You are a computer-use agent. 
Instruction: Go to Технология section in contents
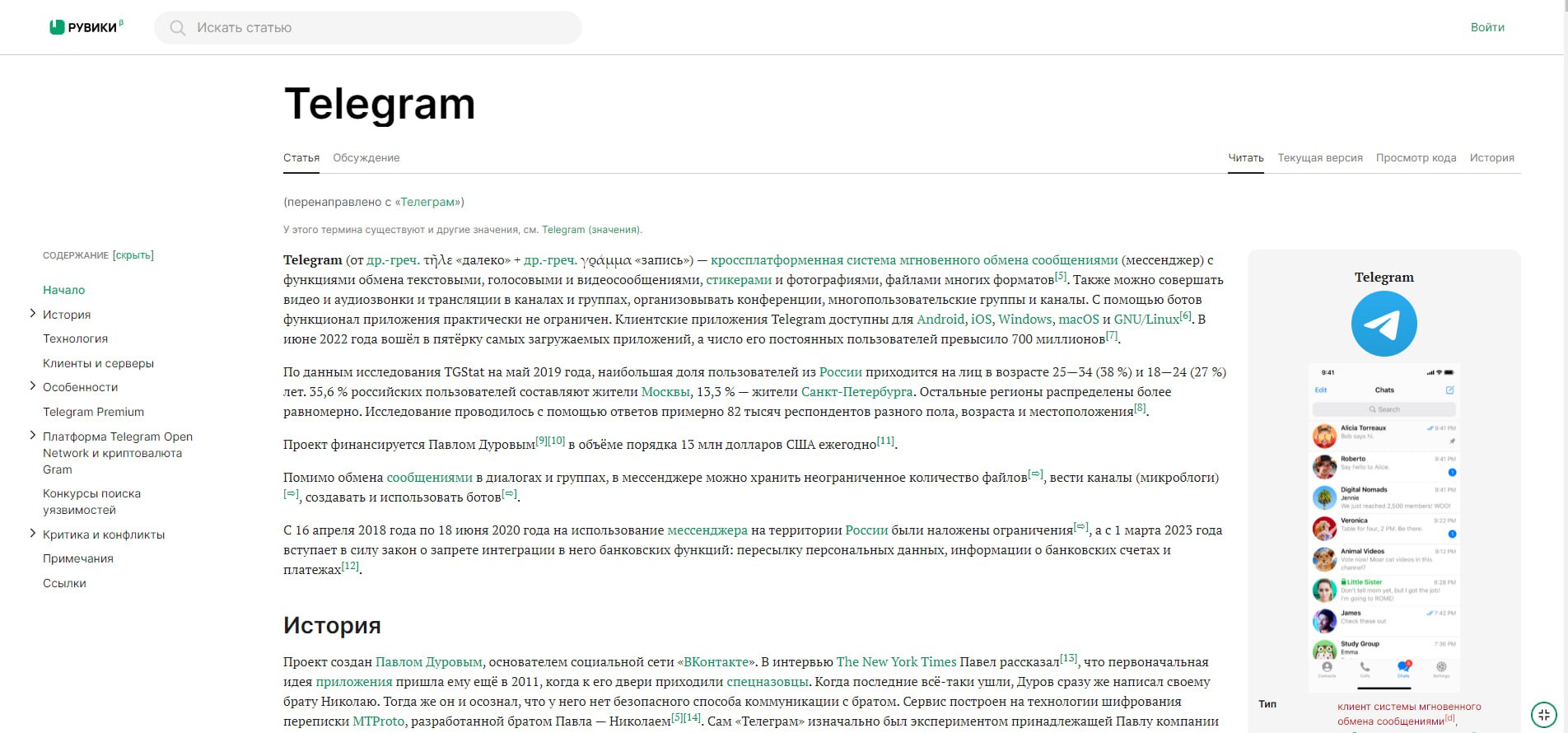point(75,338)
